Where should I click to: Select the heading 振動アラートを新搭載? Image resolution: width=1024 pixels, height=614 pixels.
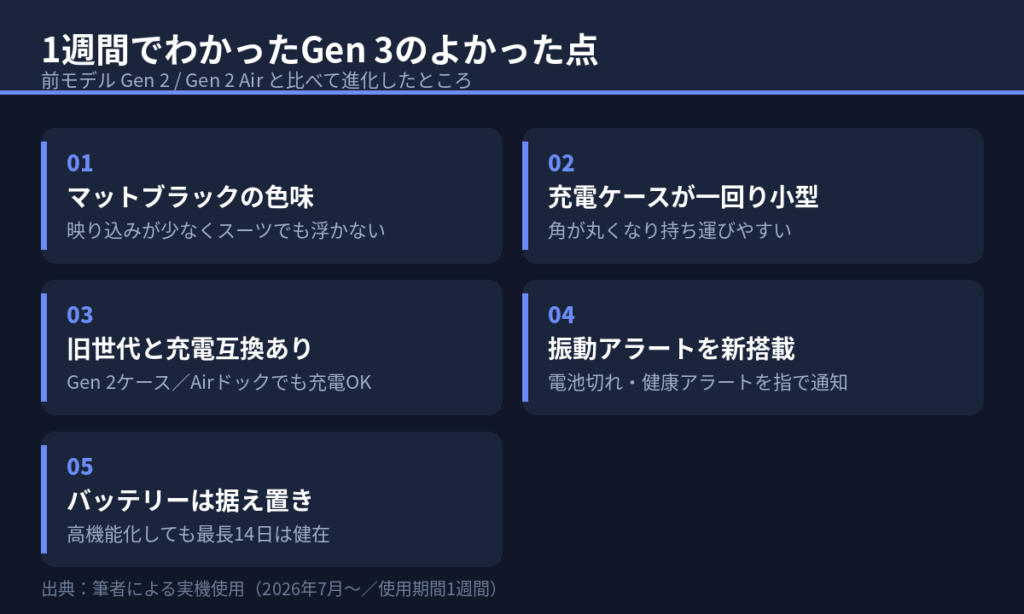coord(671,348)
